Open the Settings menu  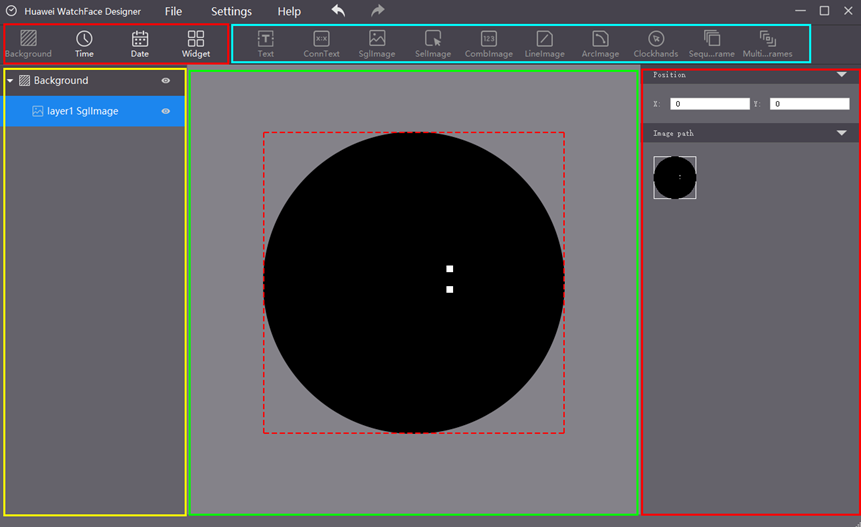click(x=231, y=12)
